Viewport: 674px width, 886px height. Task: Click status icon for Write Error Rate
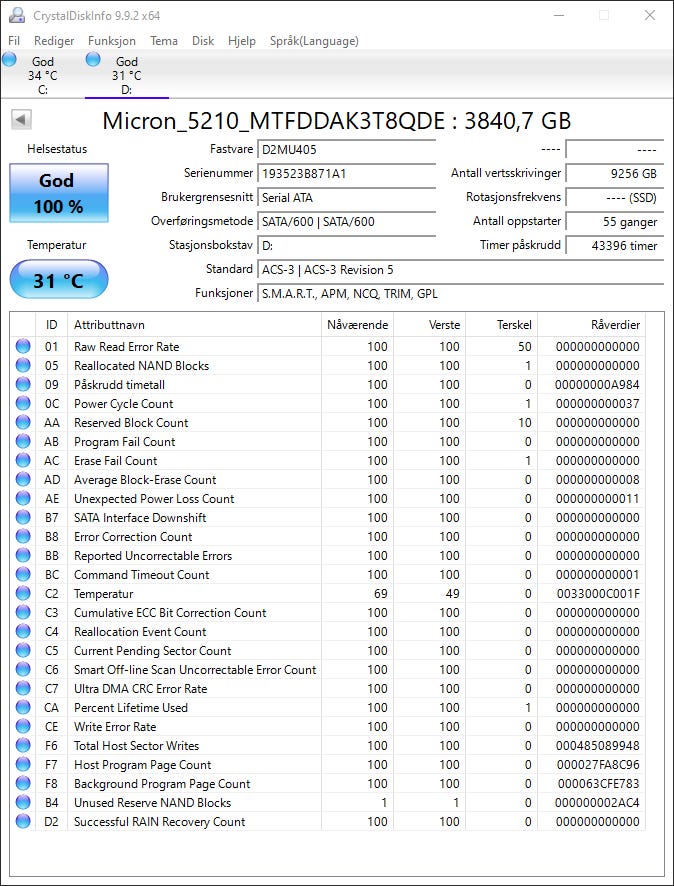point(23,726)
